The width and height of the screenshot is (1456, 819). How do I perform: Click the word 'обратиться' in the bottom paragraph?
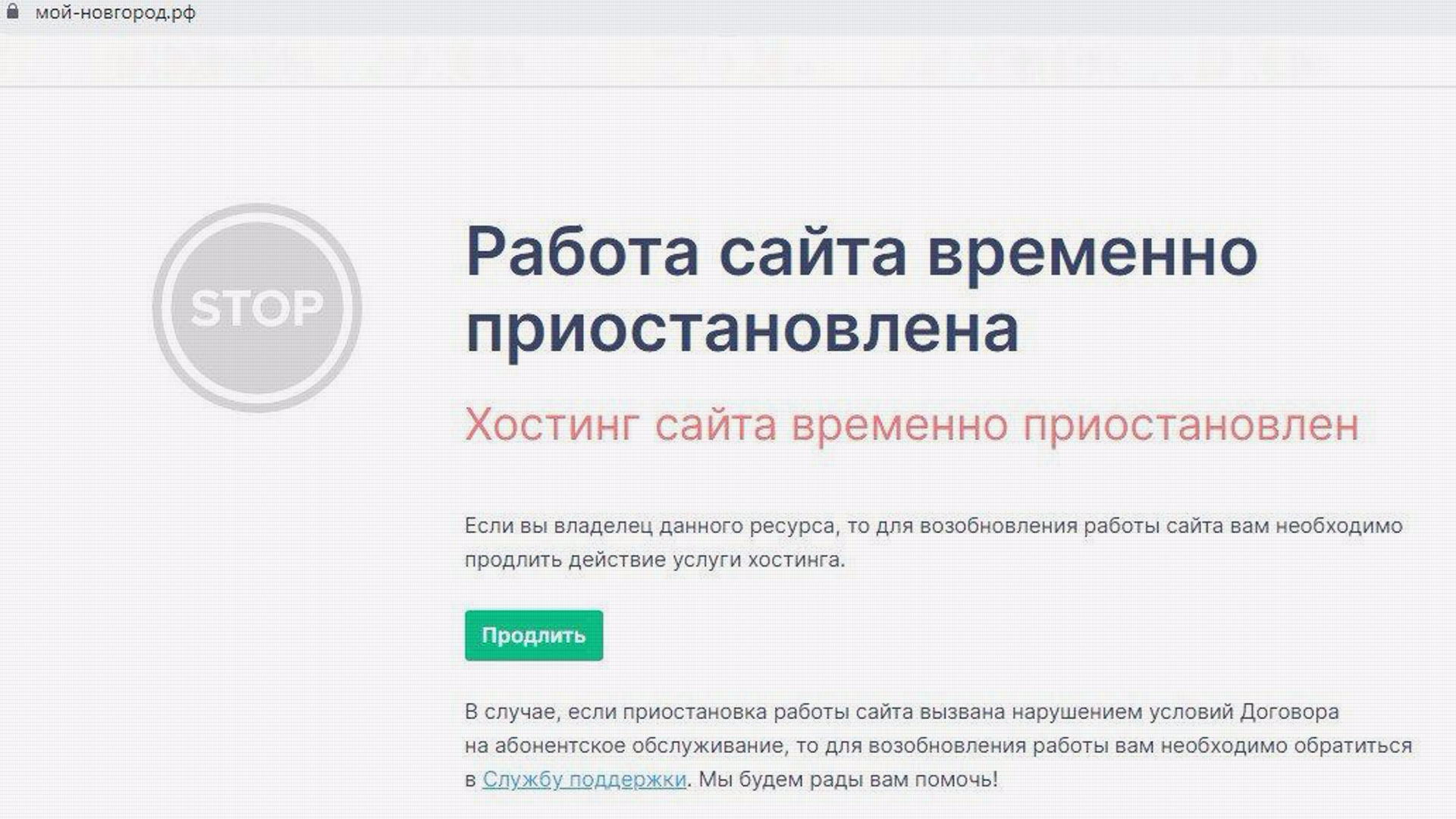click(1352, 745)
